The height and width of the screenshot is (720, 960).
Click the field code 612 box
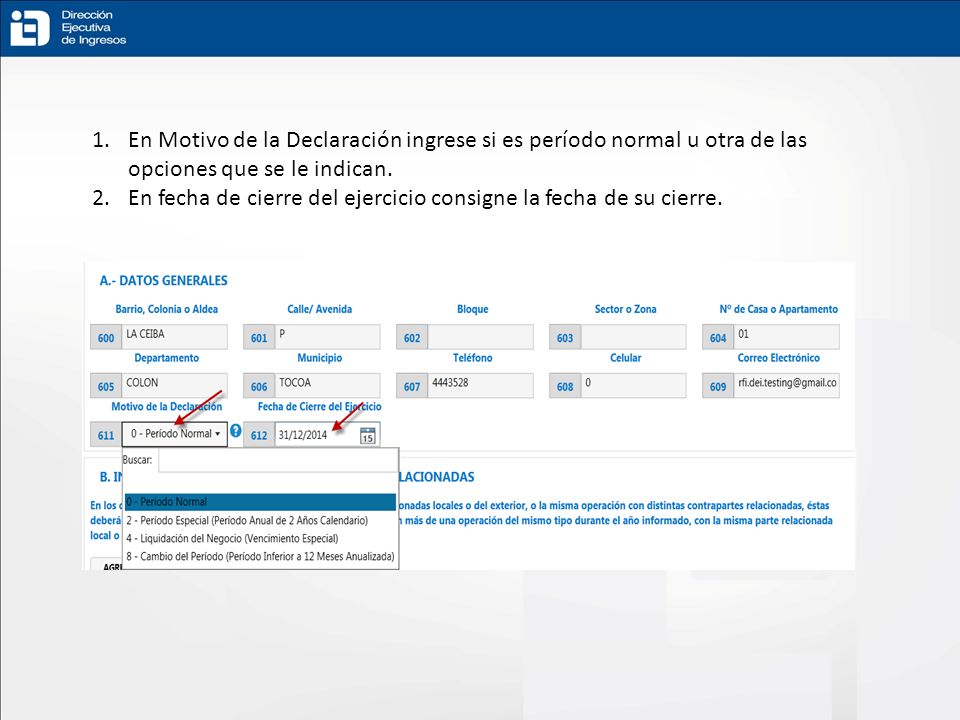[259, 435]
